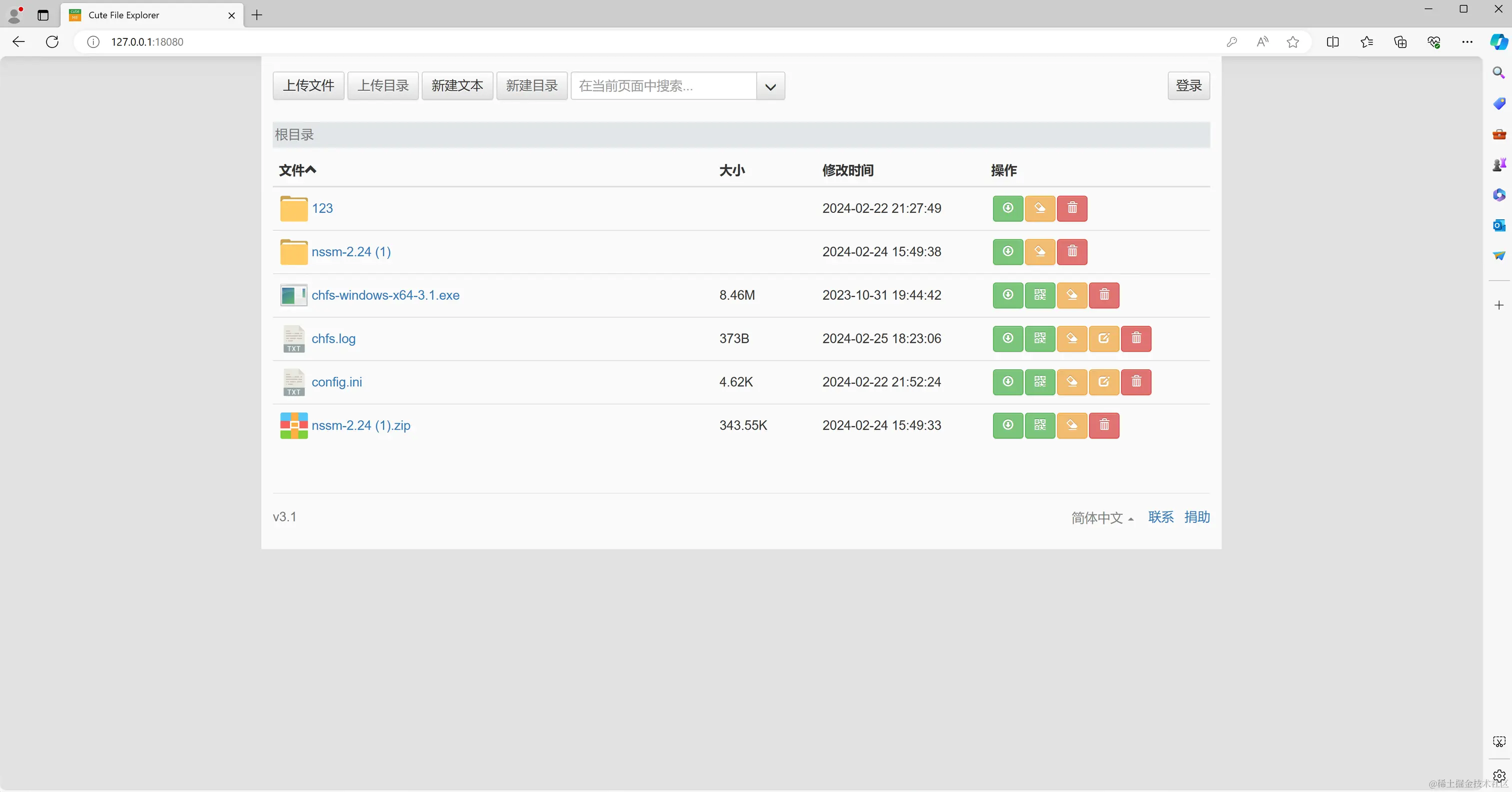Click the 上传文件 button
The width and height of the screenshot is (1512, 792).
click(x=308, y=85)
